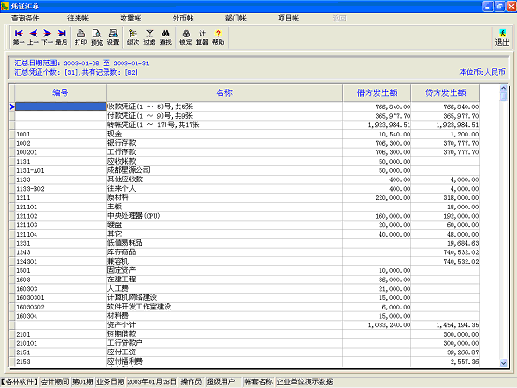Viewport: 517px width, 388px height.
Task: Click the 锁定 lock icon
Action: pos(186,37)
